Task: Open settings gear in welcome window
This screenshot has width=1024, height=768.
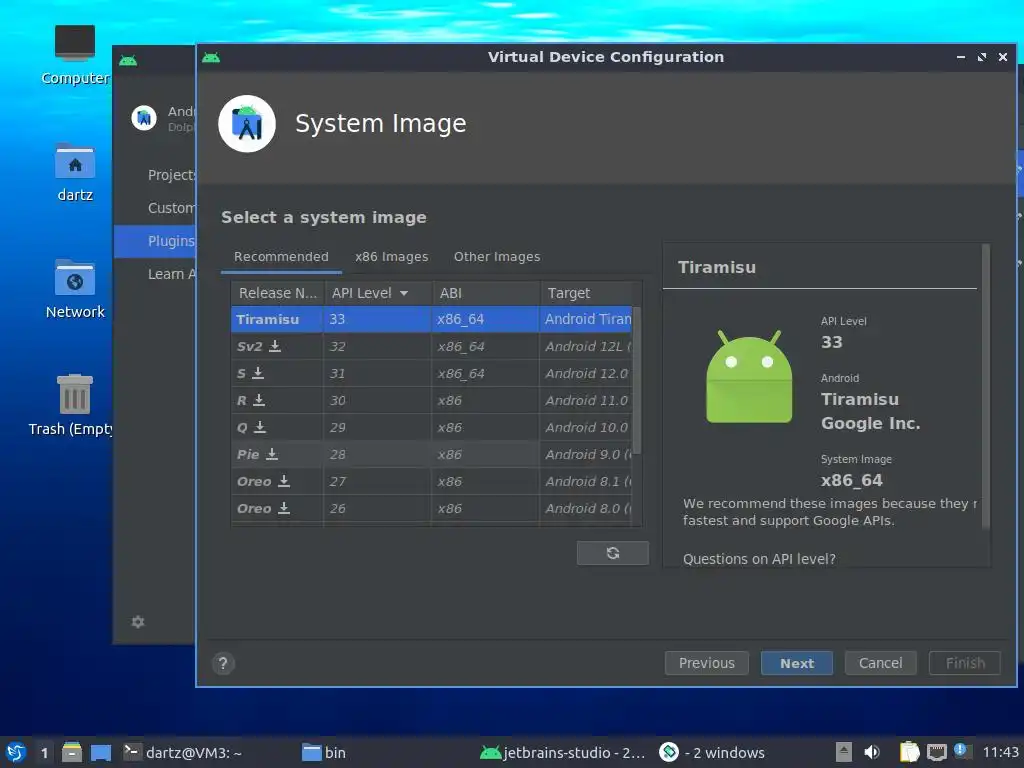Action: (138, 622)
